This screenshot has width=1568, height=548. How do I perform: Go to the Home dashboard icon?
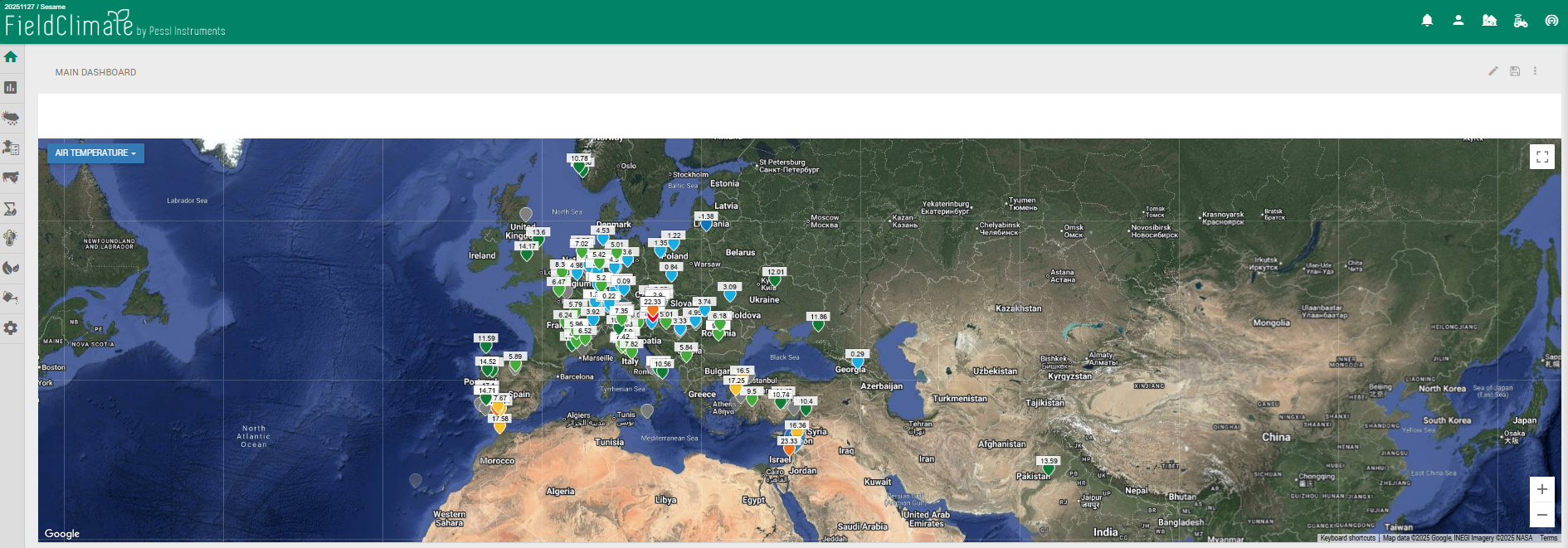pos(11,57)
